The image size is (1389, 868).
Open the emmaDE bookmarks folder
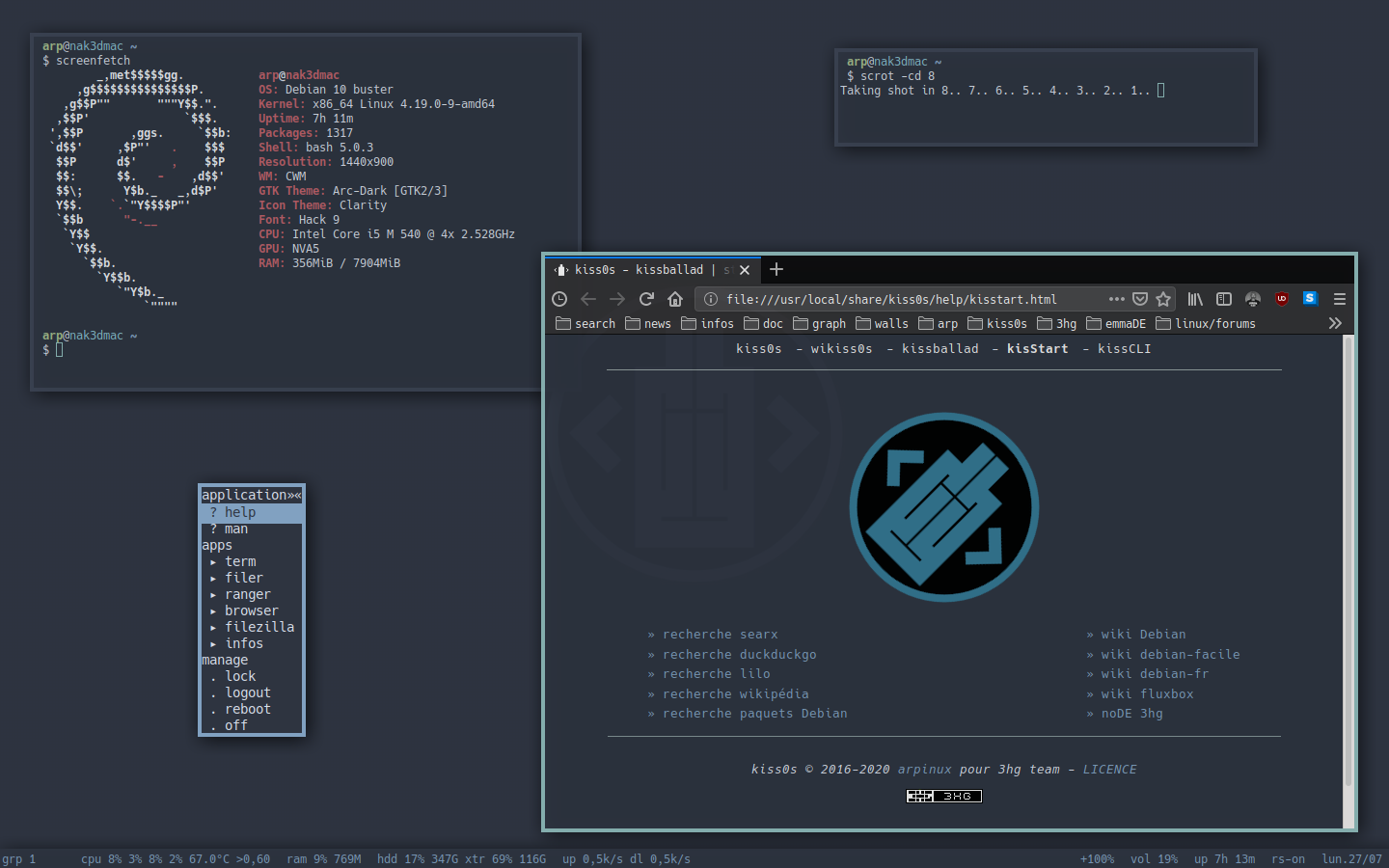1116,324
